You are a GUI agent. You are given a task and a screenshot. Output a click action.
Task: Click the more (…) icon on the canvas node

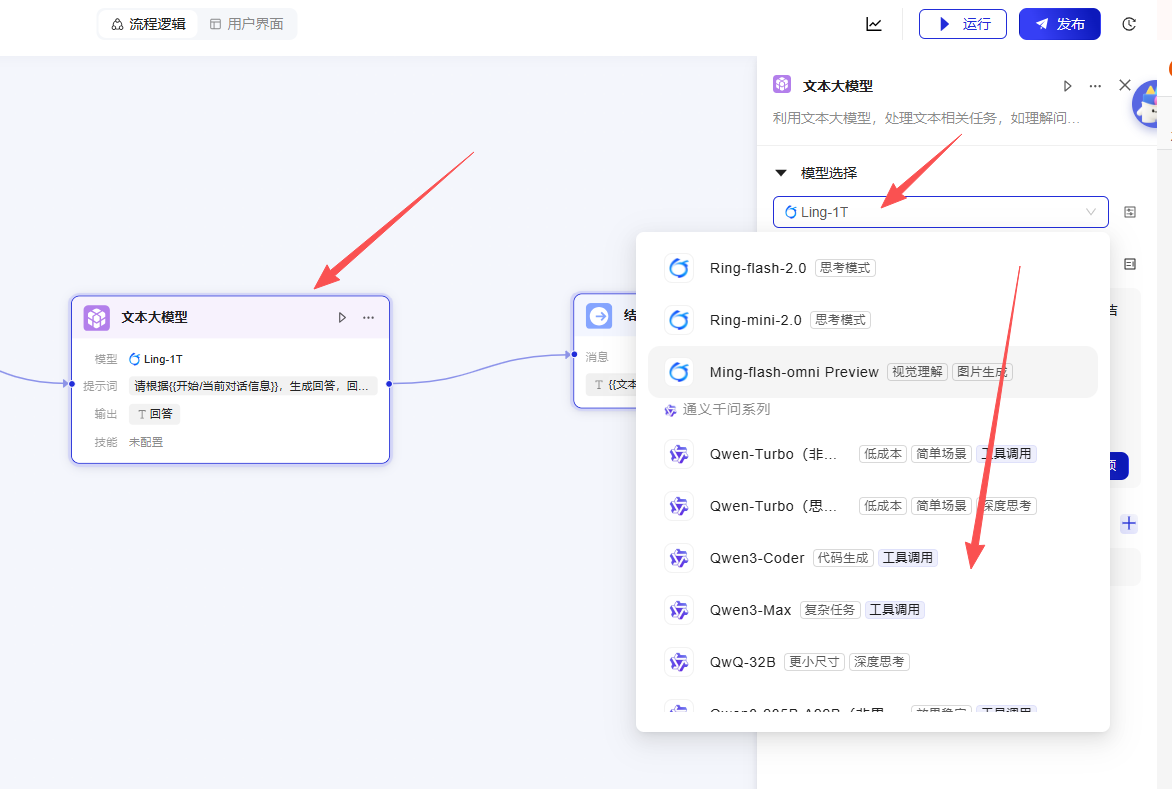[x=368, y=316]
